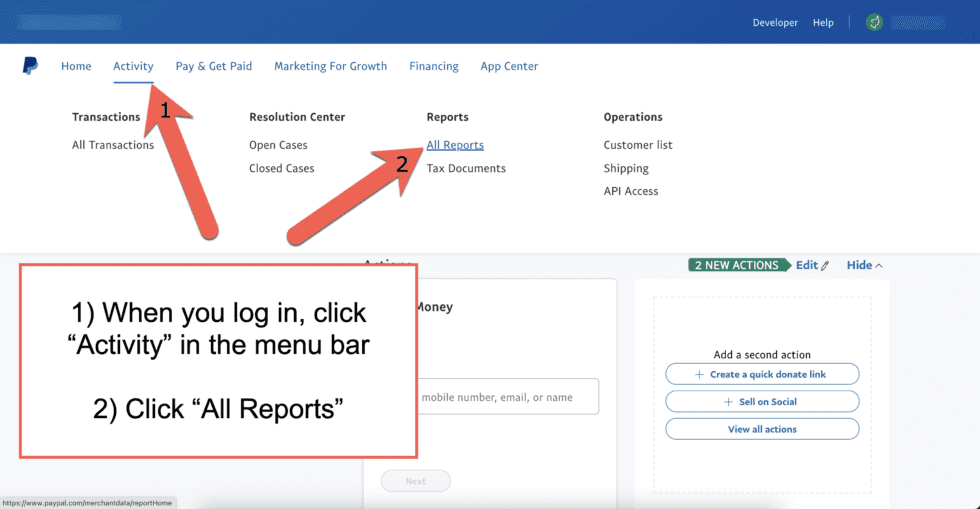Collapse the actions panel using Hide chevron
This screenshot has width=980, height=509.
pyautogui.click(x=865, y=265)
